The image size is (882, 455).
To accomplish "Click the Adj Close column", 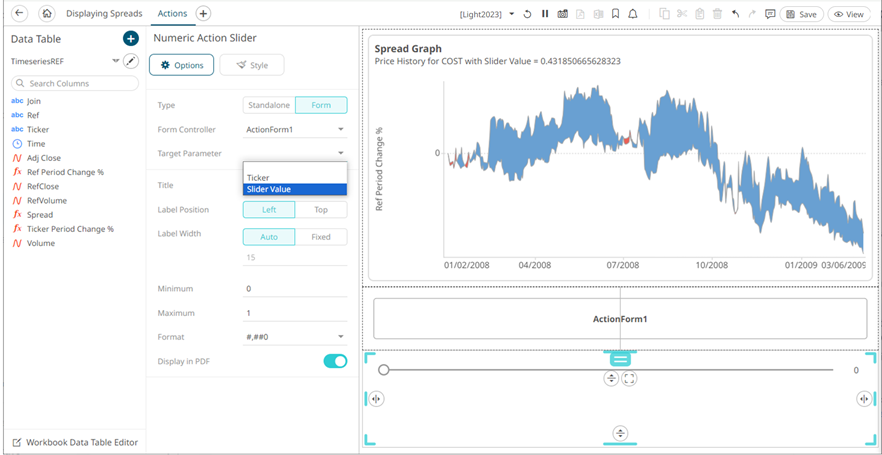I will [x=44, y=158].
